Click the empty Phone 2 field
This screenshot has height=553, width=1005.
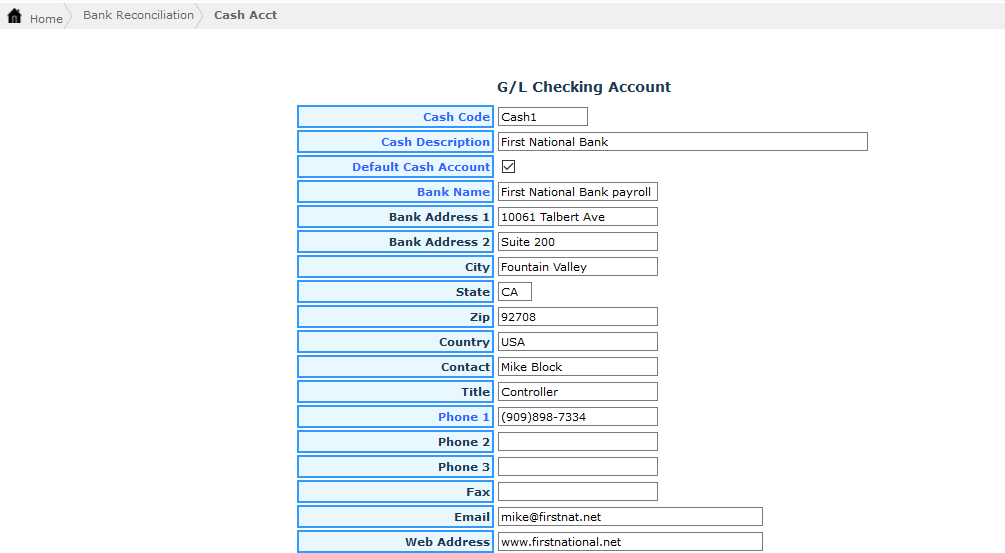[x=577, y=442]
